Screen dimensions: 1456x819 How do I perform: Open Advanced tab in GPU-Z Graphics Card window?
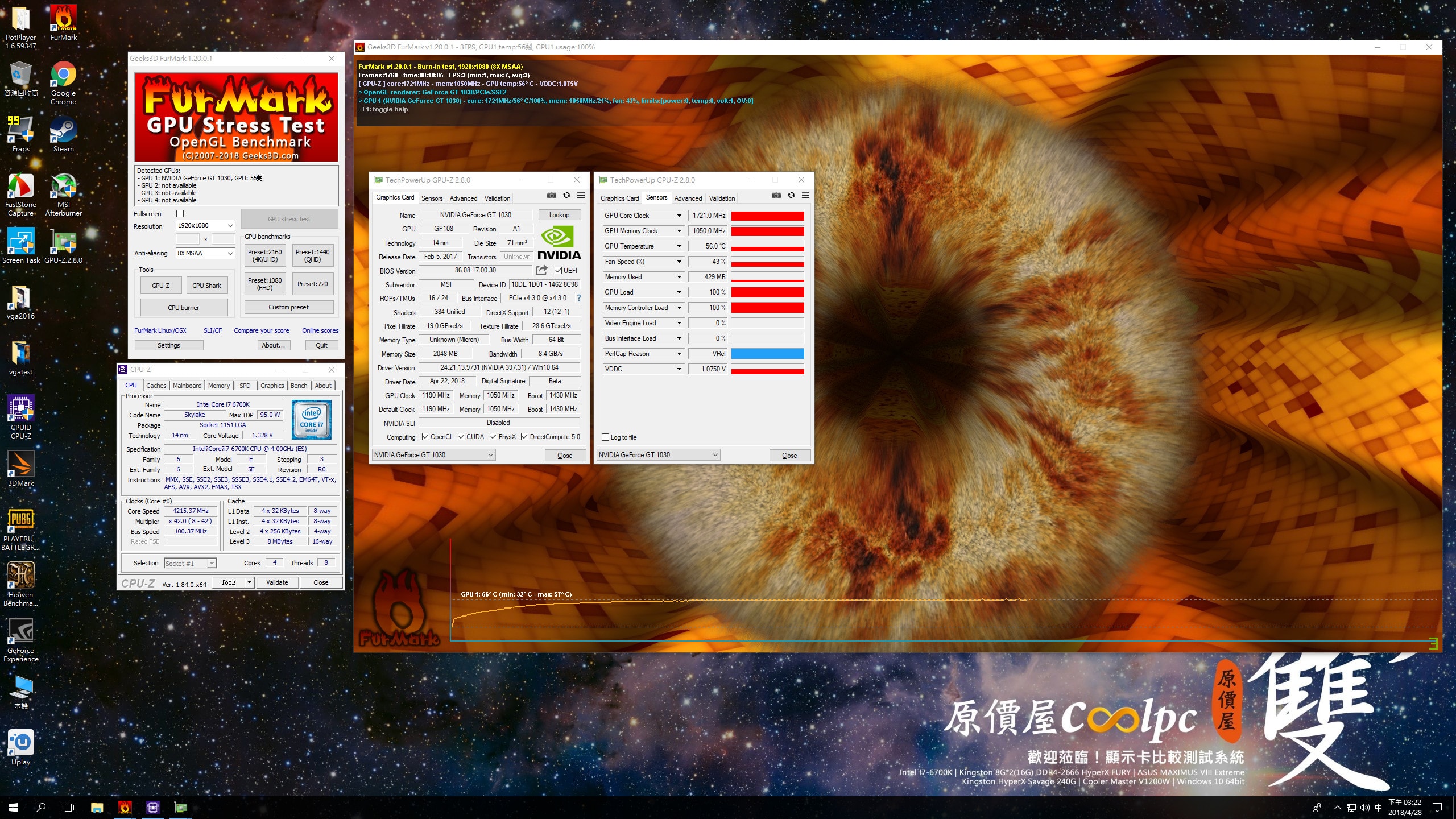[x=463, y=198]
